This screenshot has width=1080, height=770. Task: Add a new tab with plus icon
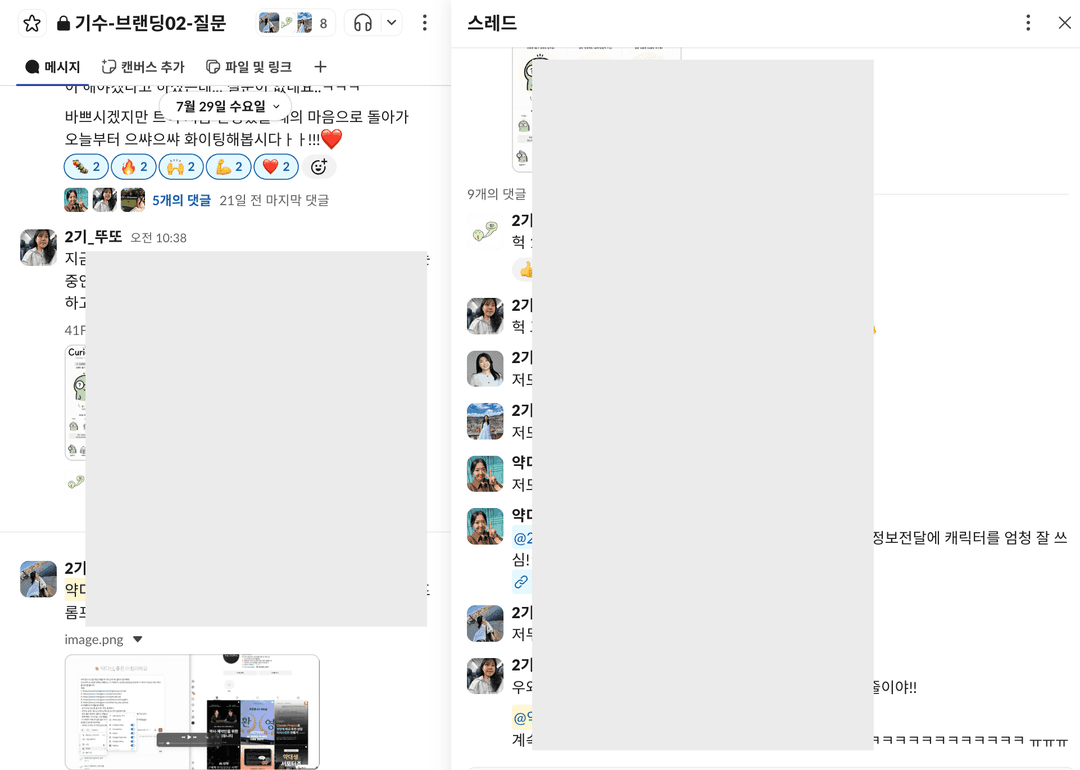click(x=320, y=67)
